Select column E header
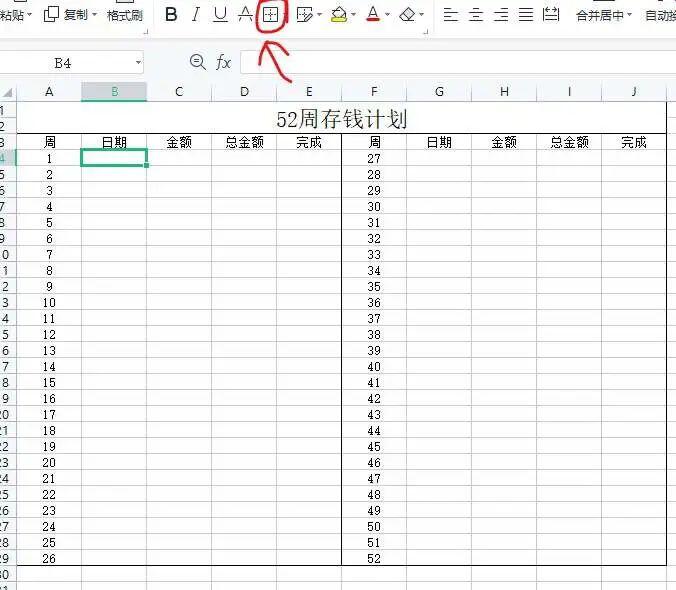This screenshot has width=676, height=590. tap(309, 92)
